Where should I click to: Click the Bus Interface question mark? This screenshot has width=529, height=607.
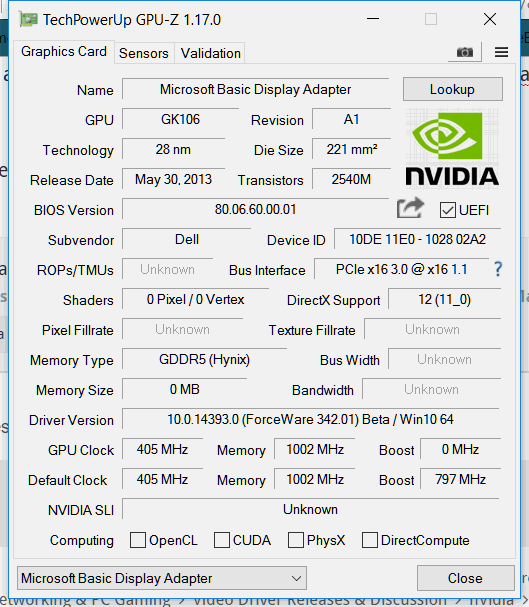coord(498,269)
